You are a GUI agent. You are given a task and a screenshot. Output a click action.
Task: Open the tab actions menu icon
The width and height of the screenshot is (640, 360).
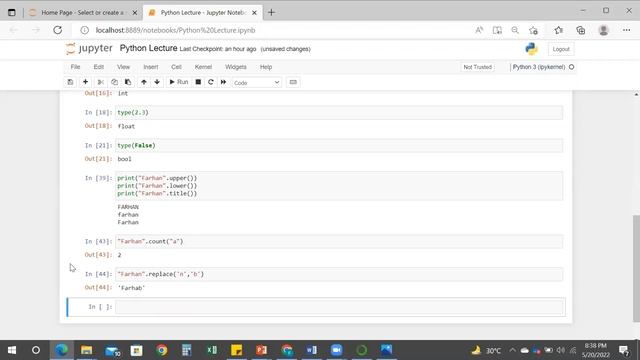[x=11, y=13]
